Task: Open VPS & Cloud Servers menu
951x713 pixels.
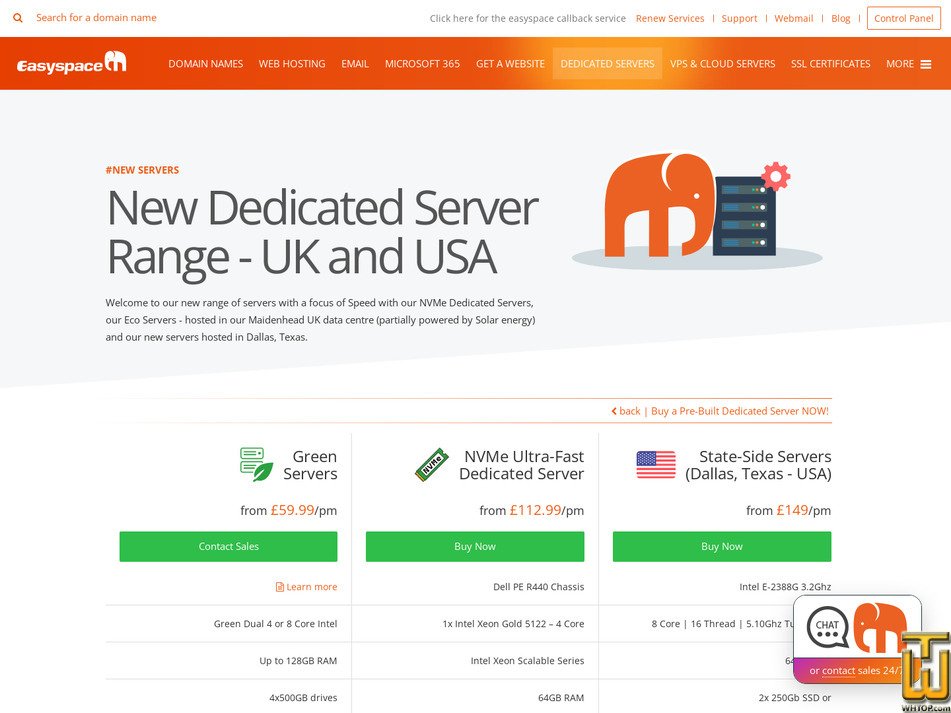Action: [722, 64]
